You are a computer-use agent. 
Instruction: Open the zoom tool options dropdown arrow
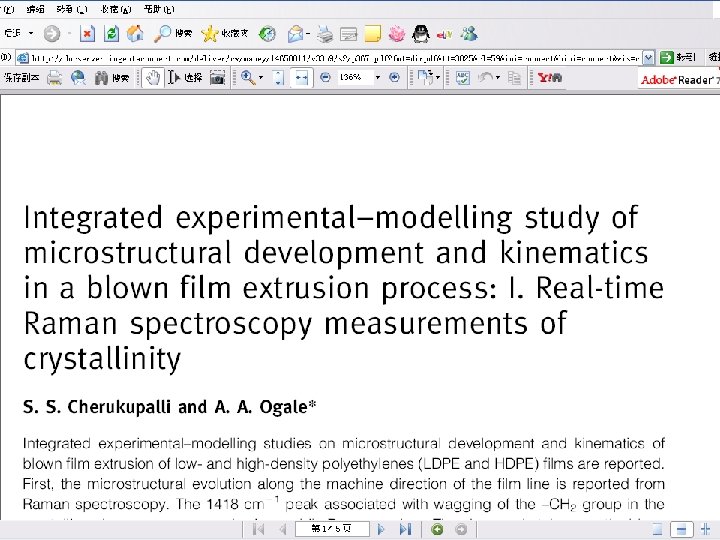click(261, 78)
